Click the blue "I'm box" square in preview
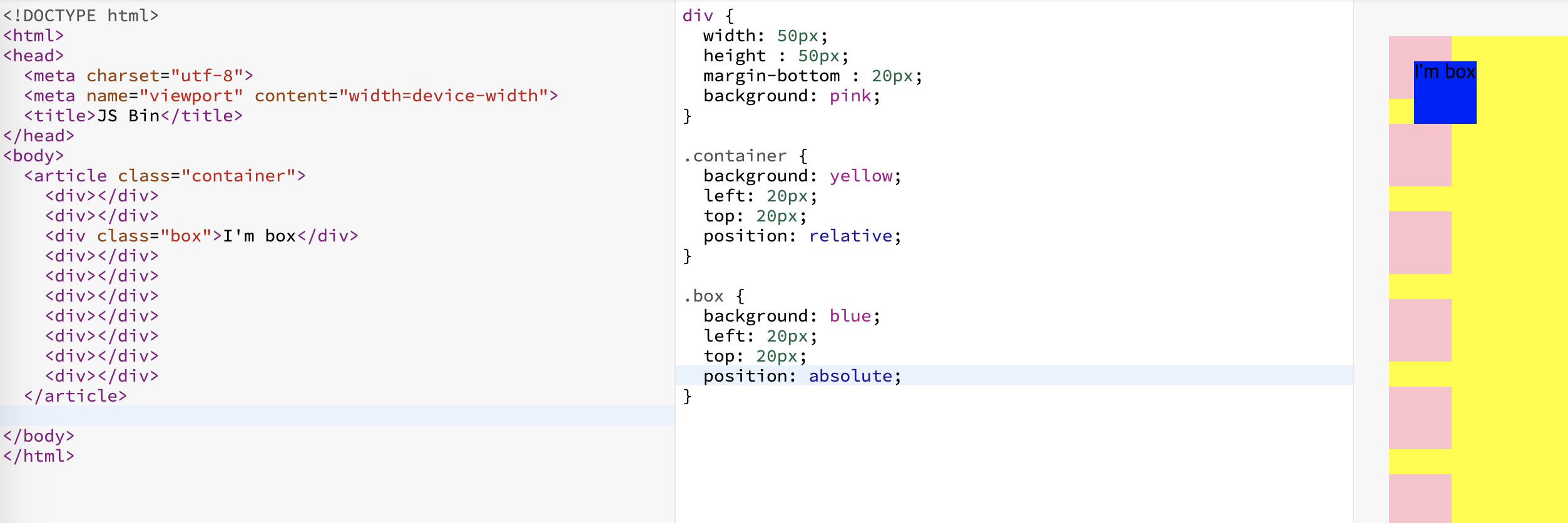The height and width of the screenshot is (523, 1568). [x=1445, y=93]
